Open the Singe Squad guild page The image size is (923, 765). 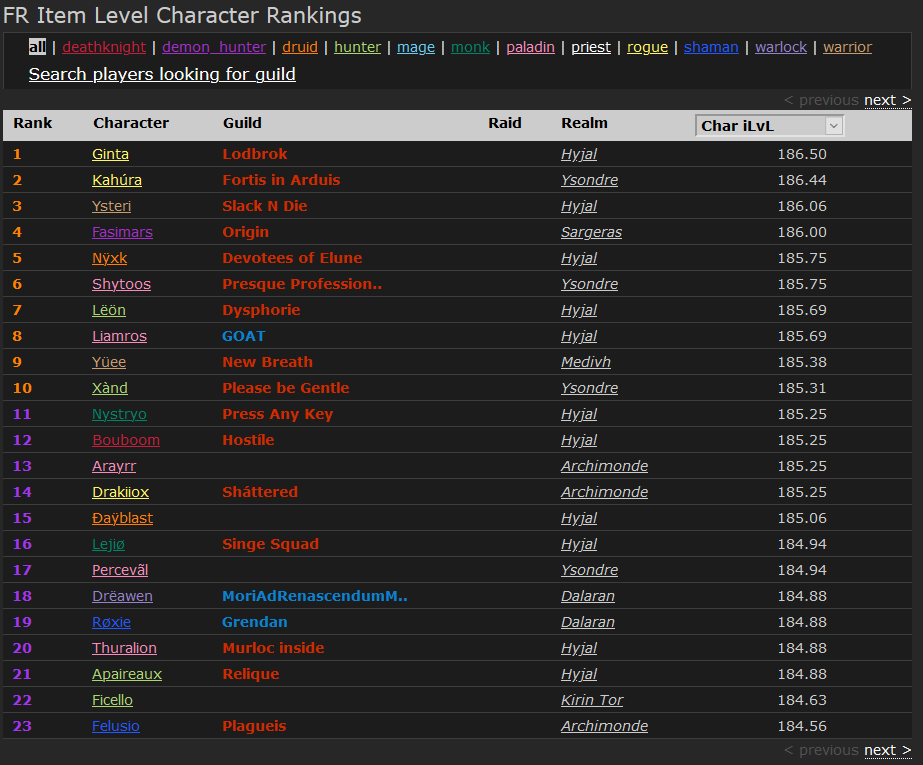[271, 544]
